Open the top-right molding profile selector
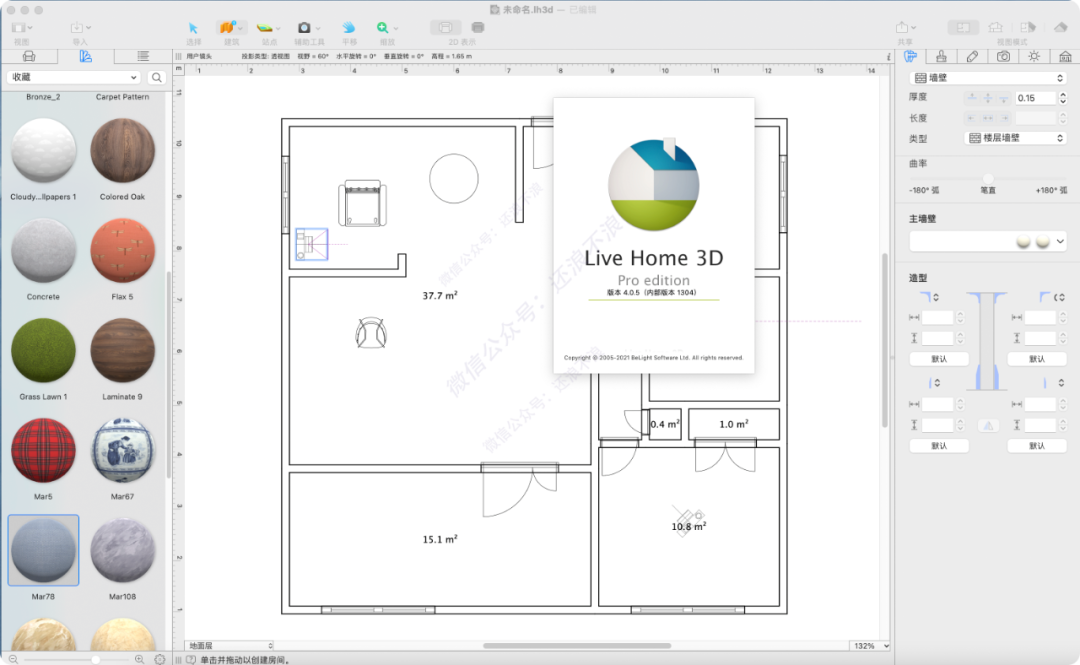Viewport: 1080px width, 665px height. point(1052,297)
